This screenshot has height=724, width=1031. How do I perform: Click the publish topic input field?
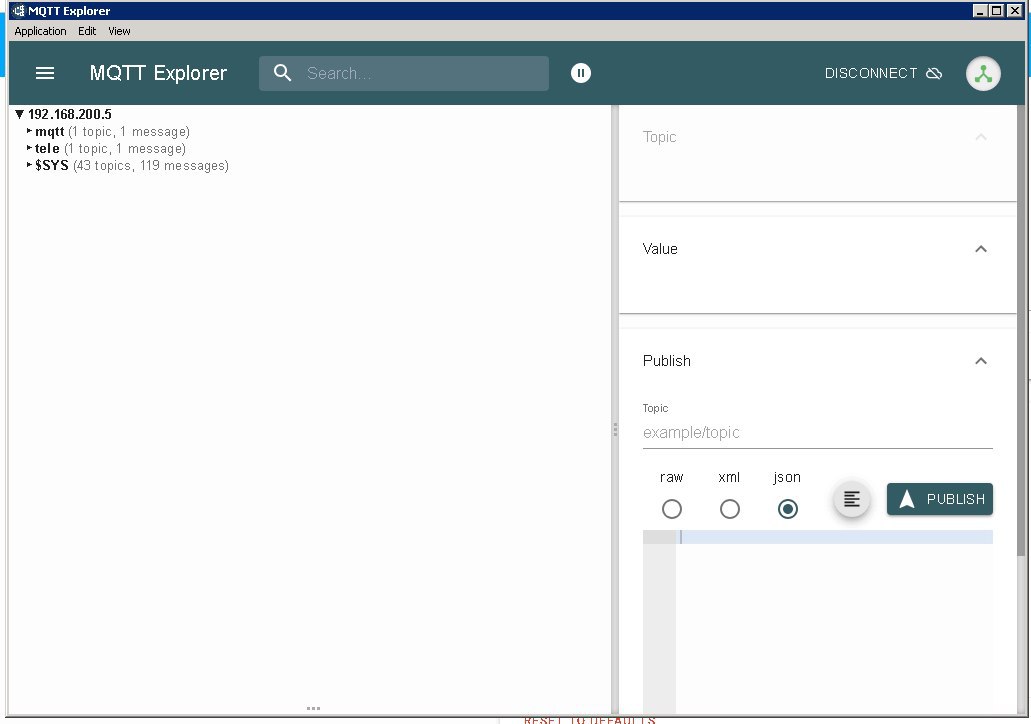tap(817, 433)
